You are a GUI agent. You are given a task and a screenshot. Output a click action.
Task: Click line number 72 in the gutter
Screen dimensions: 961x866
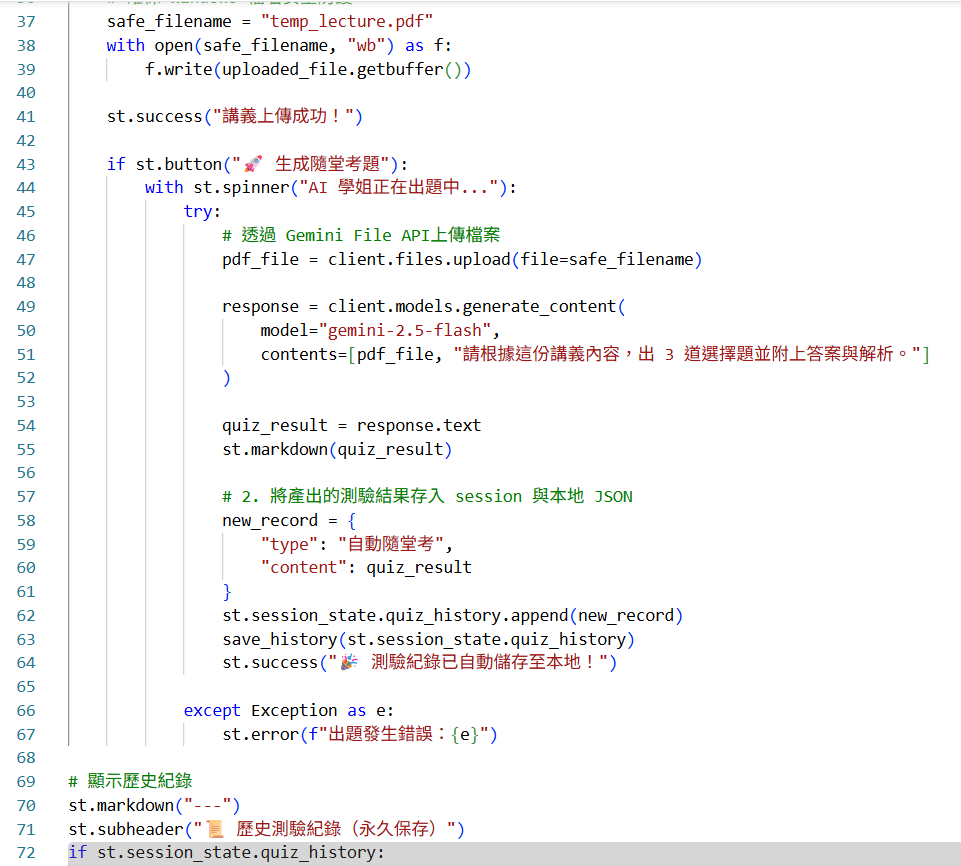point(26,853)
